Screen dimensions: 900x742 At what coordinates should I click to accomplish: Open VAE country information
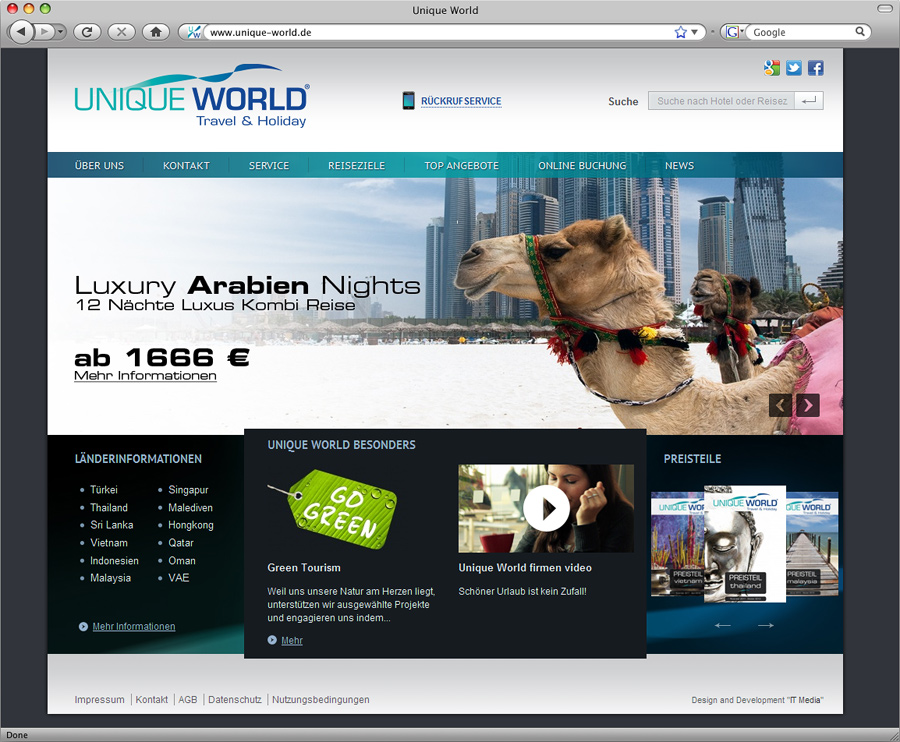179,577
